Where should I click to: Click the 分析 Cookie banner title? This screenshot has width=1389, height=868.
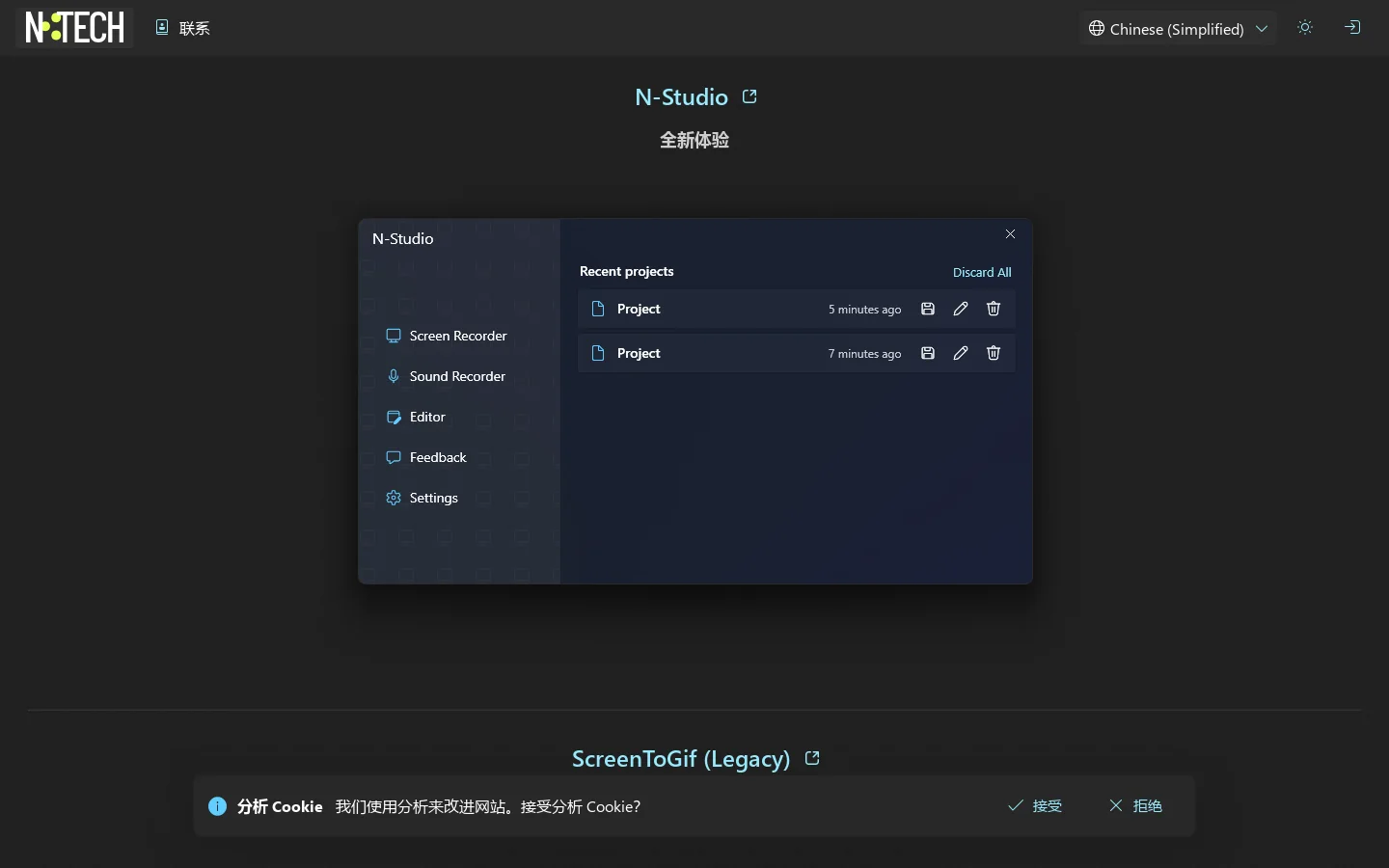(280, 806)
